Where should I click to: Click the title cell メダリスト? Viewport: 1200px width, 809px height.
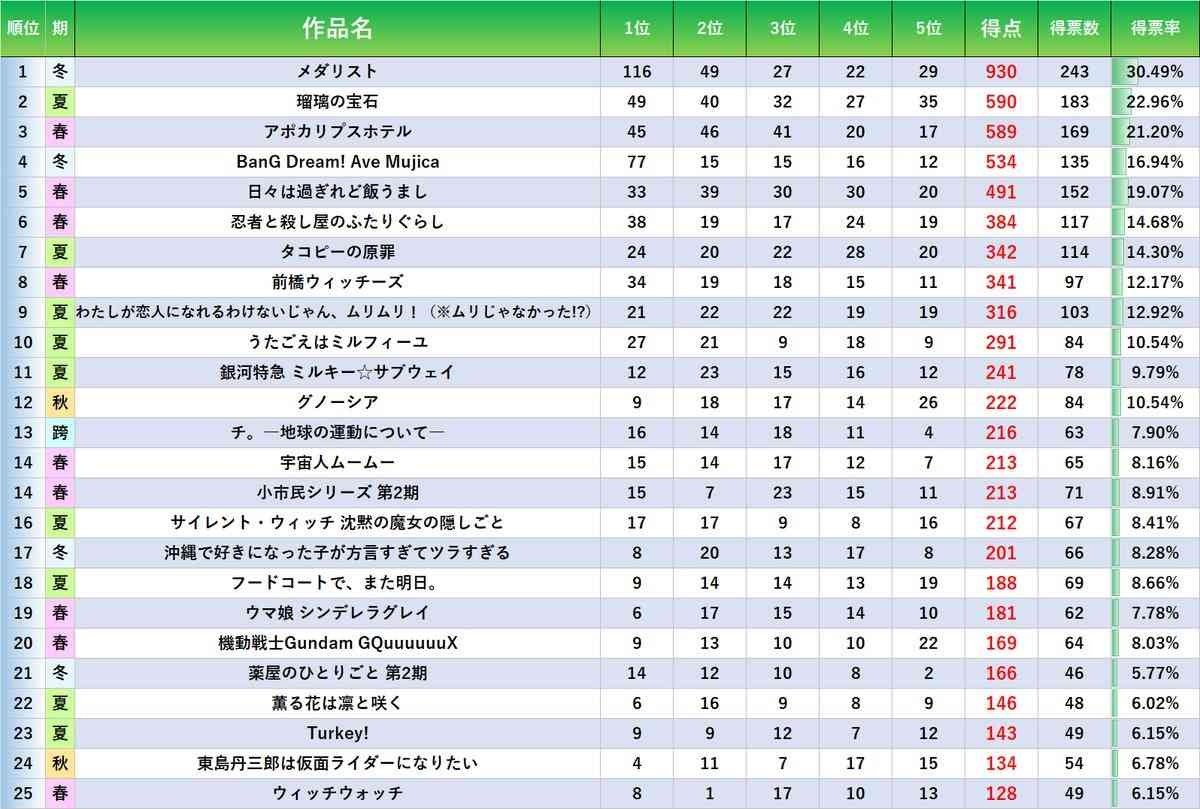337,72
